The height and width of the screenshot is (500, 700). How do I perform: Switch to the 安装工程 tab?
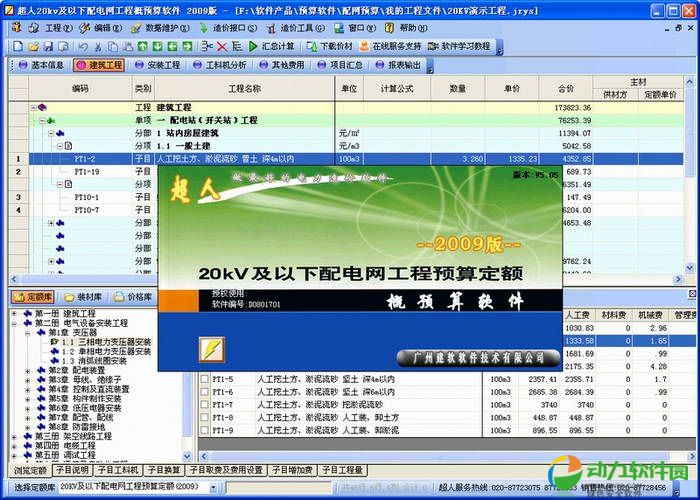[x=163, y=65]
